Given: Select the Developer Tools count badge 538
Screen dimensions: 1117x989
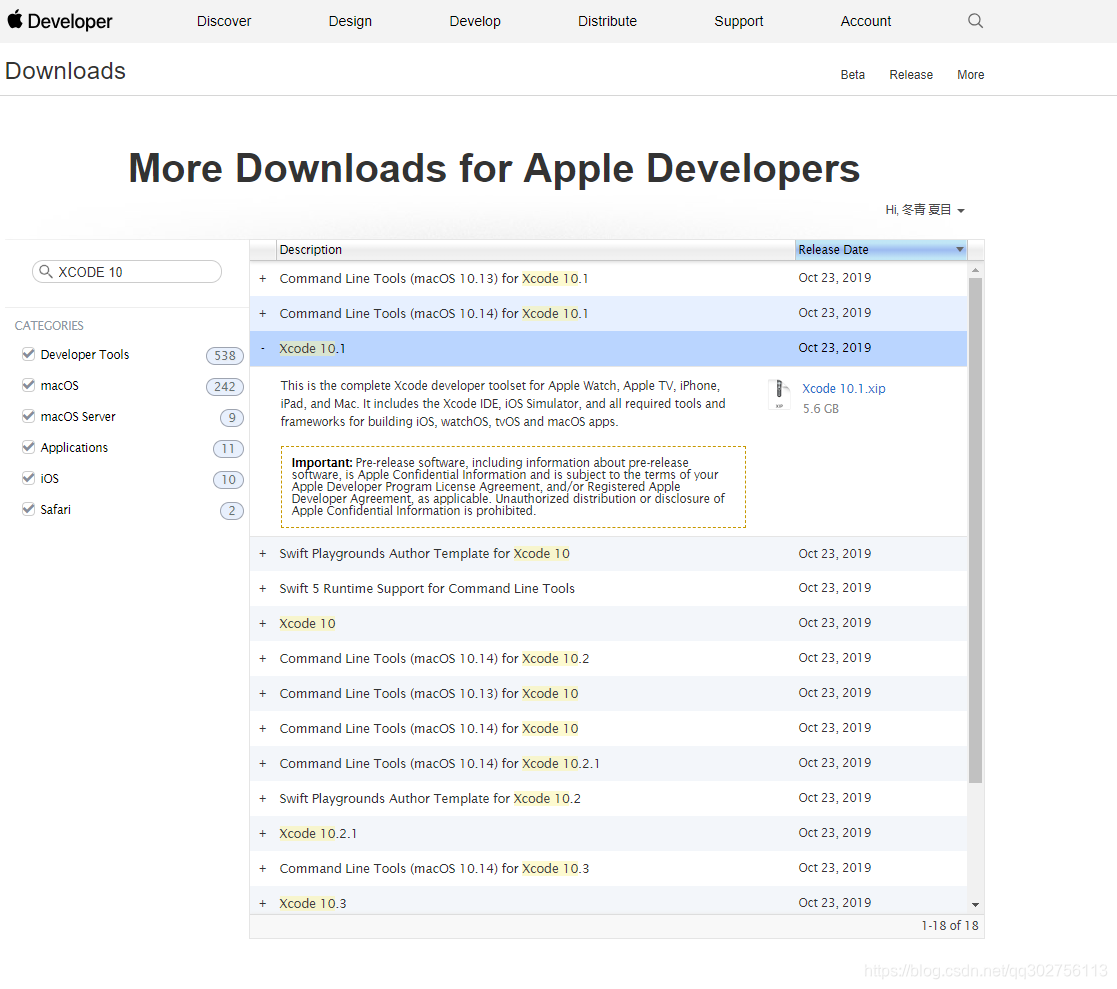Looking at the screenshot, I should pos(224,356).
